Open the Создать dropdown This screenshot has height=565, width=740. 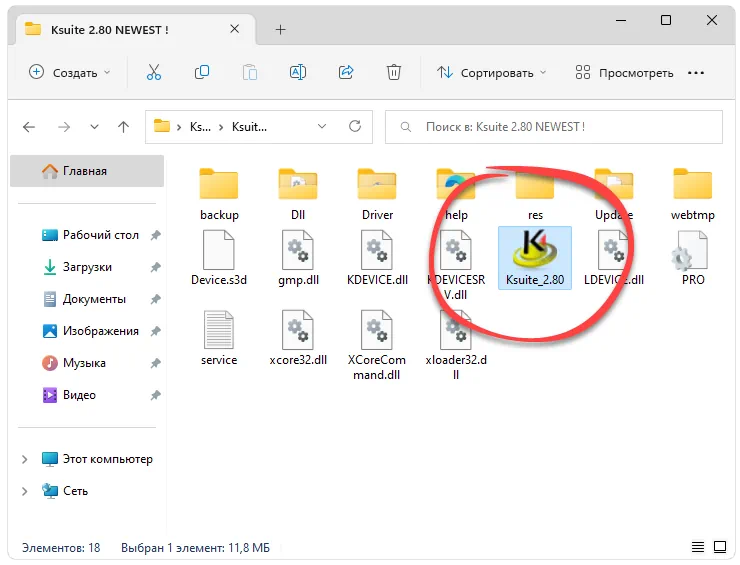point(70,73)
